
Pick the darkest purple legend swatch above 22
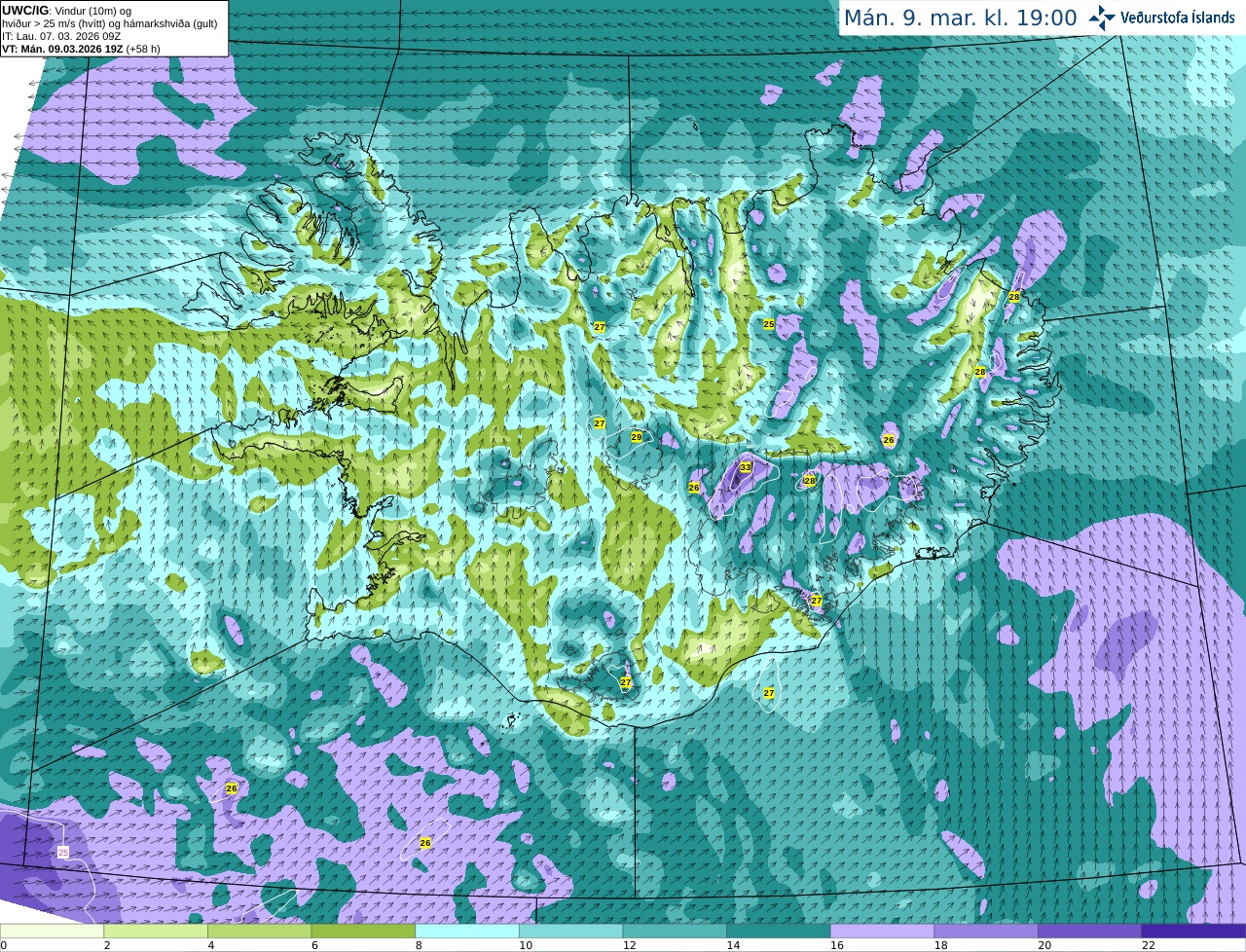[x=1193, y=931]
